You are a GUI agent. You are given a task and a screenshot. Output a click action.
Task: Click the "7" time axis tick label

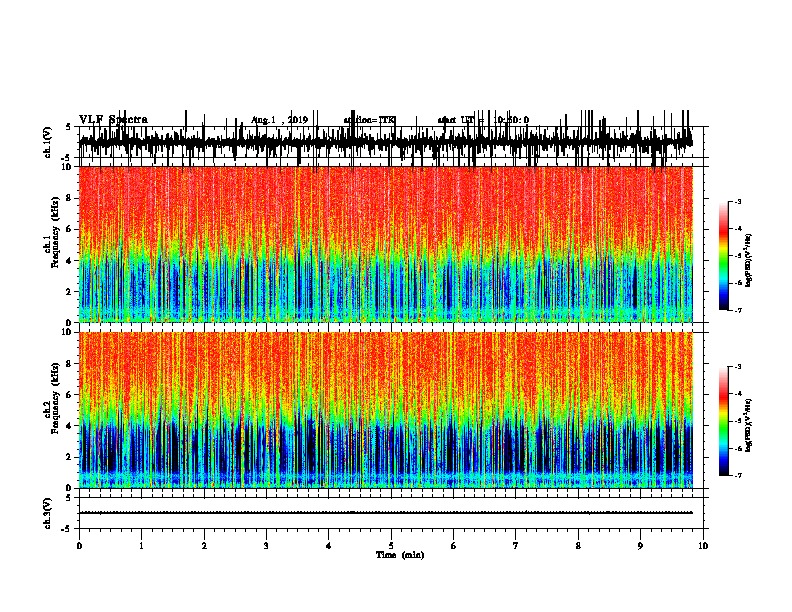click(516, 546)
